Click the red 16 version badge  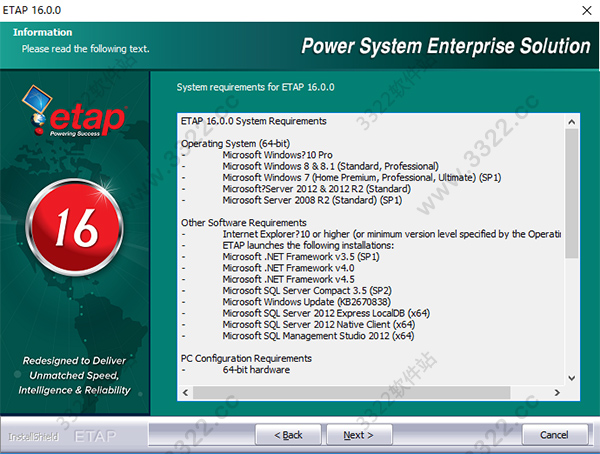tap(75, 227)
